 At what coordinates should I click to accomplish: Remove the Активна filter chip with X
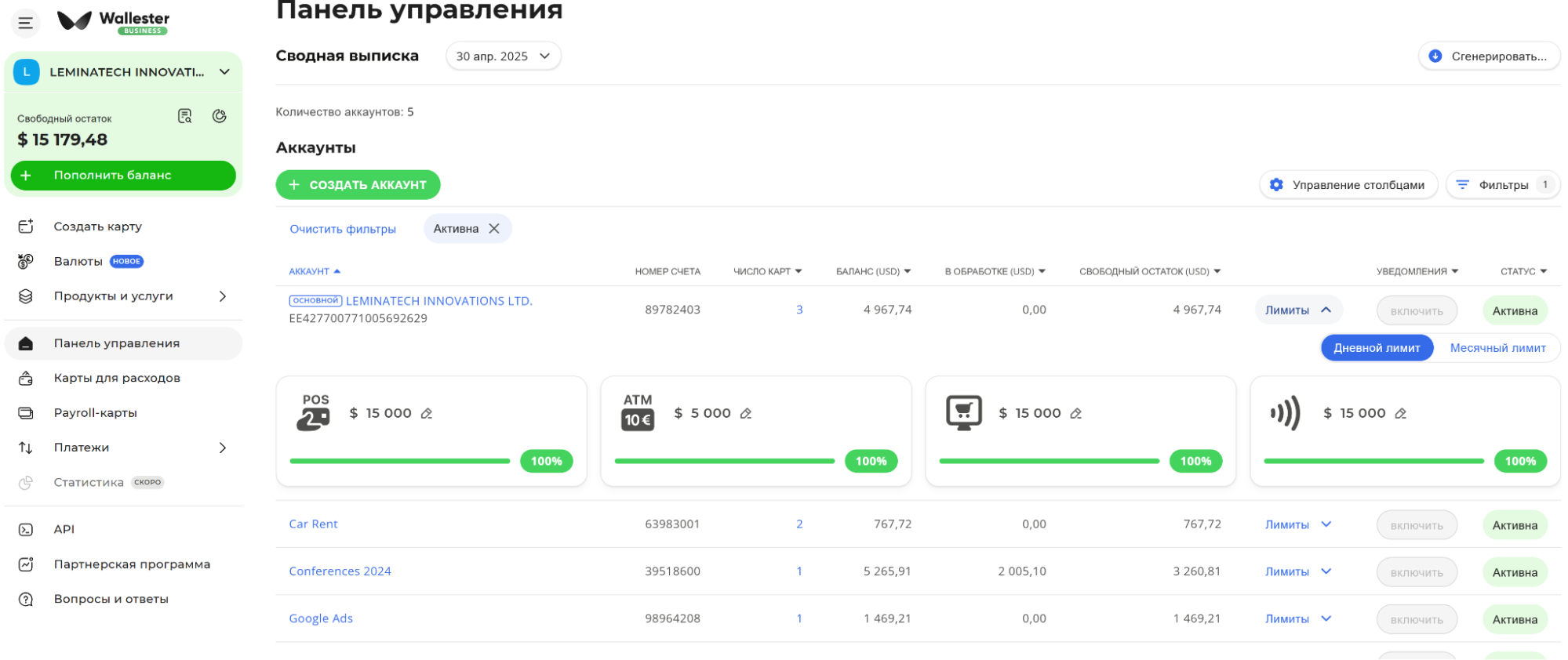point(494,229)
